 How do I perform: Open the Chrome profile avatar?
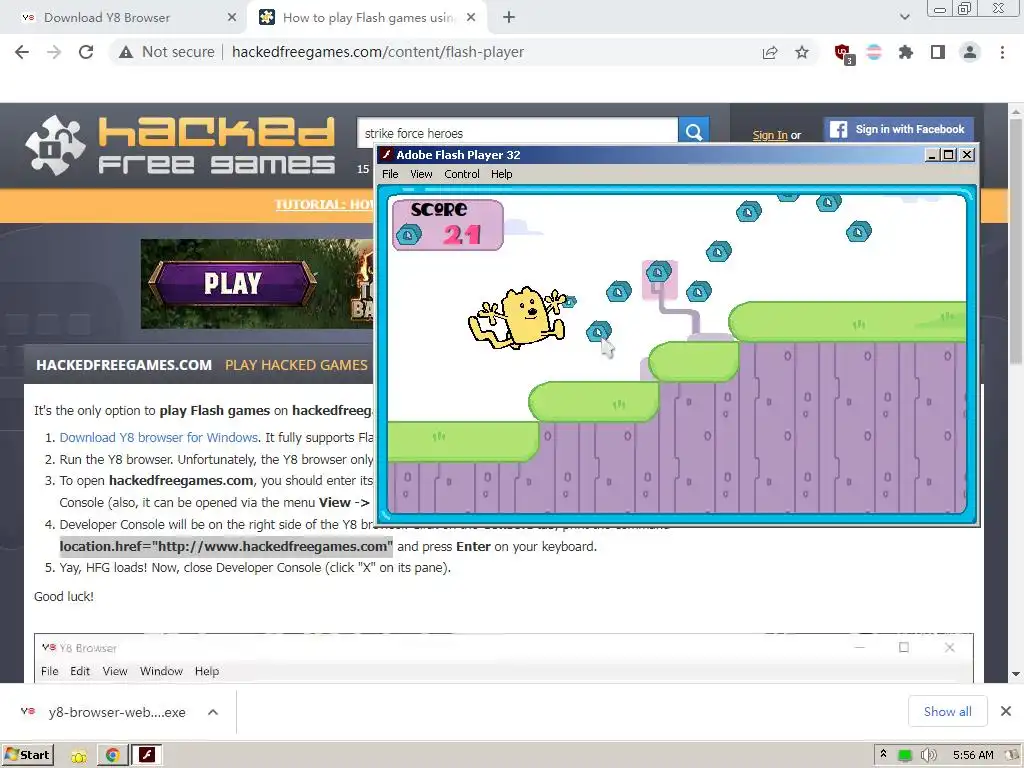pyautogui.click(x=970, y=52)
